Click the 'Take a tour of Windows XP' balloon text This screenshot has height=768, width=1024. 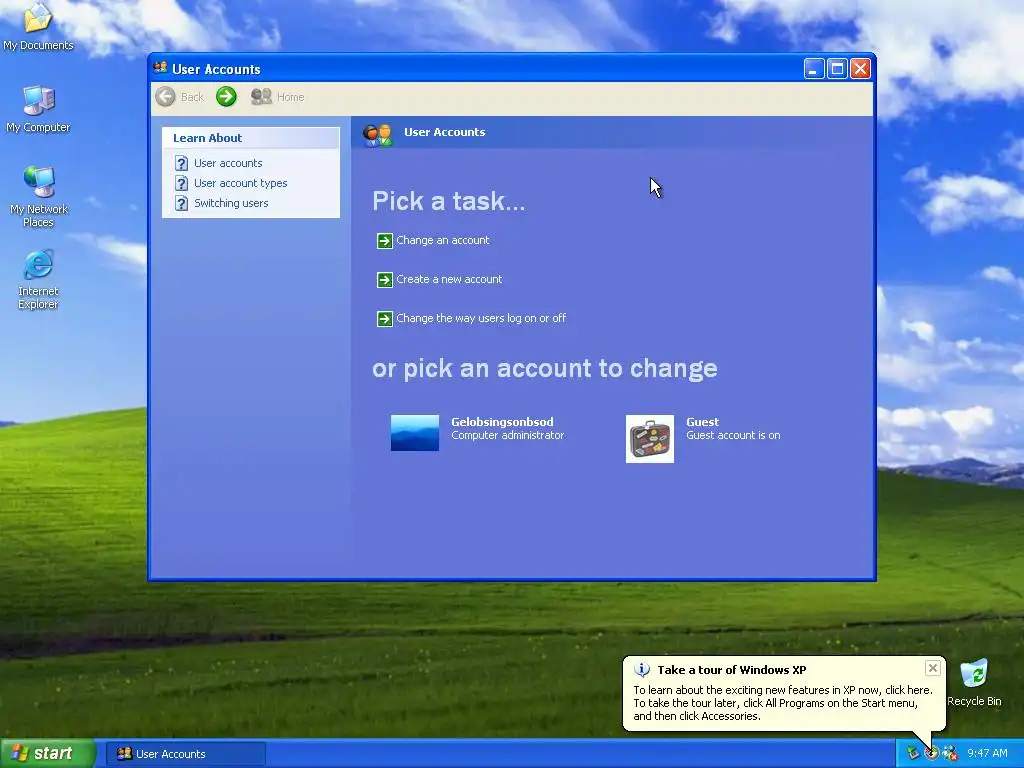click(731, 670)
